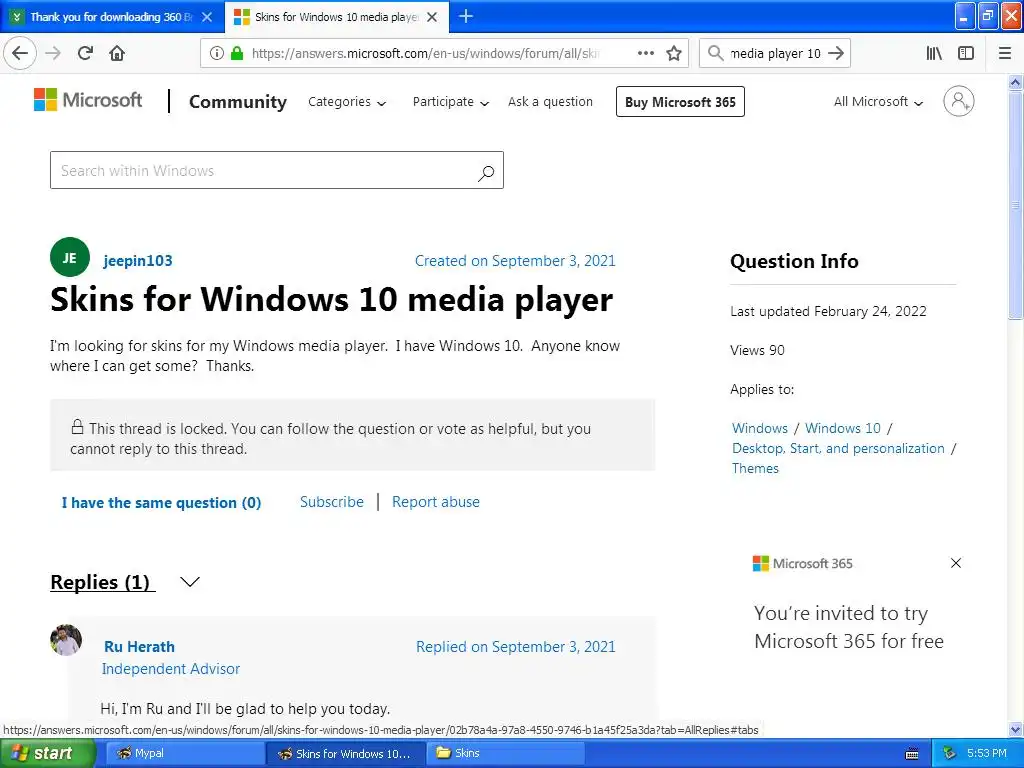Focus the Search within Windows field

pyautogui.click(x=277, y=170)
